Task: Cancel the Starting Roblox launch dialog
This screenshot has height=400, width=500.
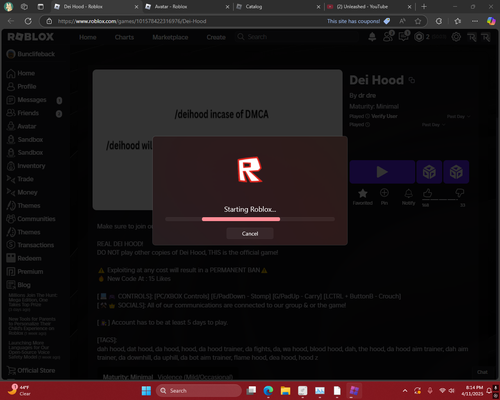Action: point(250,233)
